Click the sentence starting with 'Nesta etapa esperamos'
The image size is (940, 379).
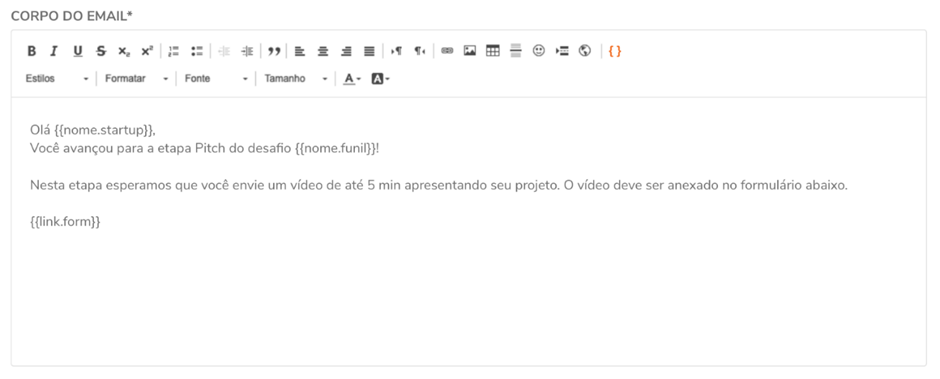(x=439, y=185)
